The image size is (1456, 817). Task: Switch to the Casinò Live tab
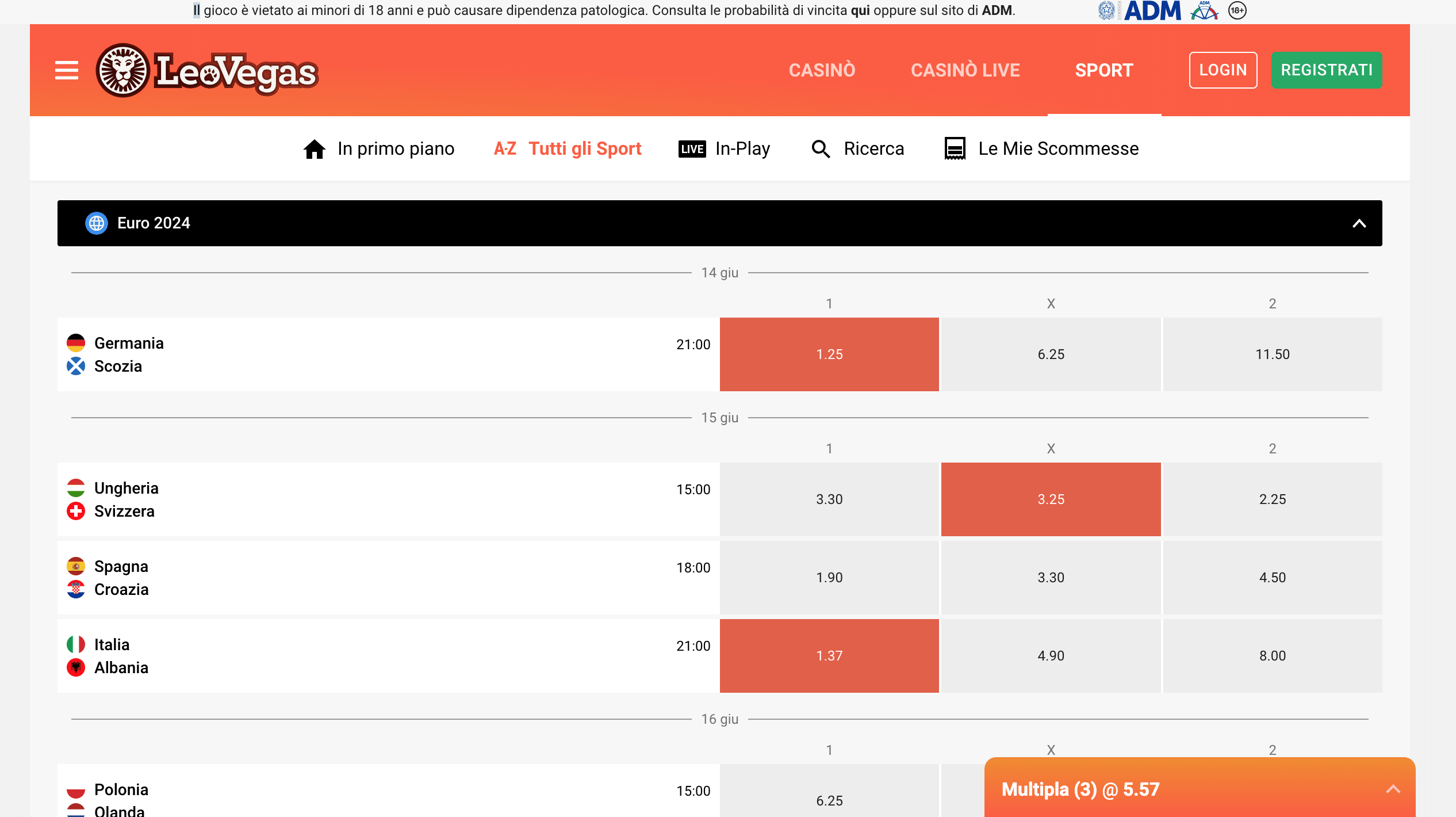[965, 70]
